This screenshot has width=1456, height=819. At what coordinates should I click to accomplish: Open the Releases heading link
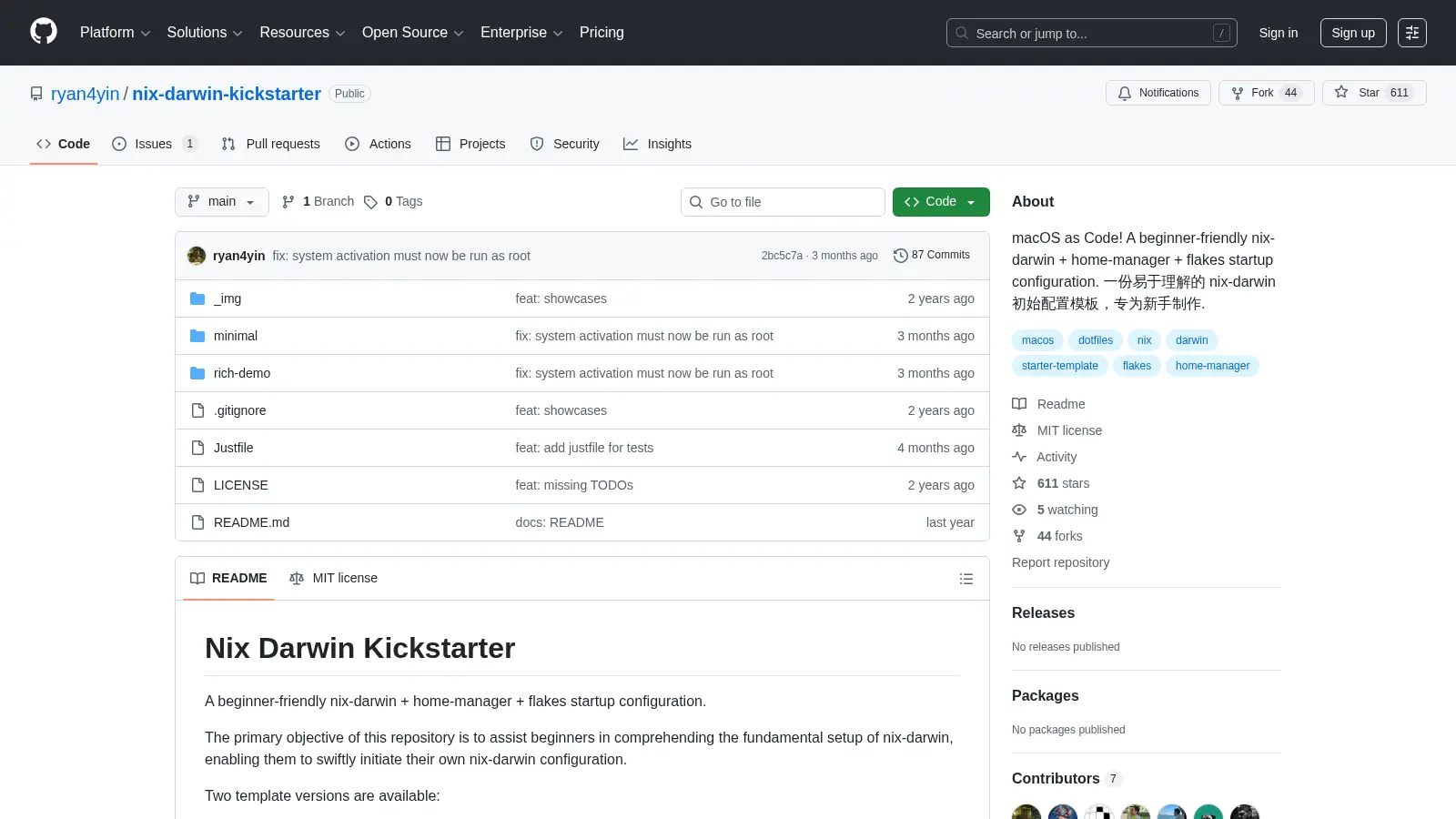(x=1043, y=613)
